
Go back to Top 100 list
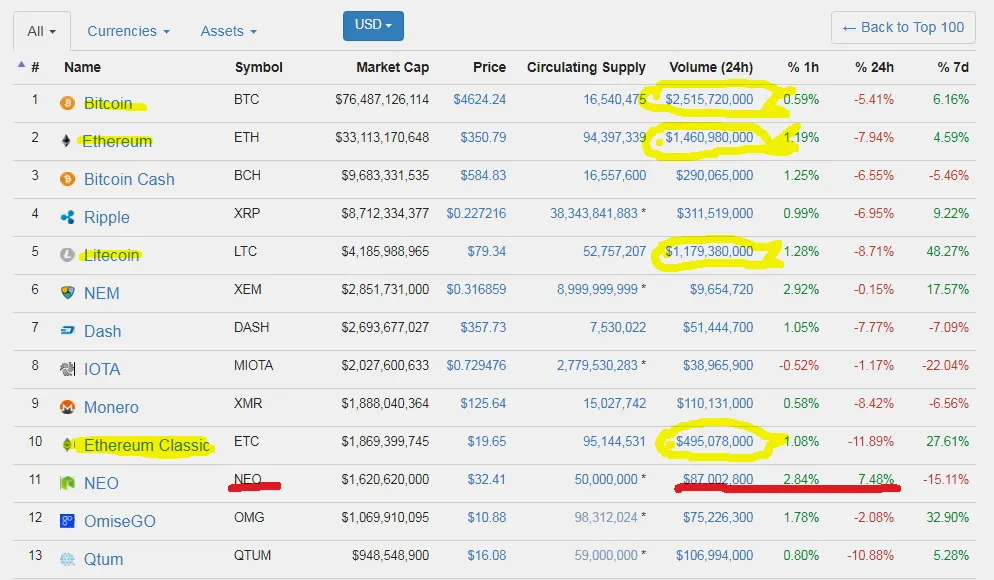click(903, 27)
